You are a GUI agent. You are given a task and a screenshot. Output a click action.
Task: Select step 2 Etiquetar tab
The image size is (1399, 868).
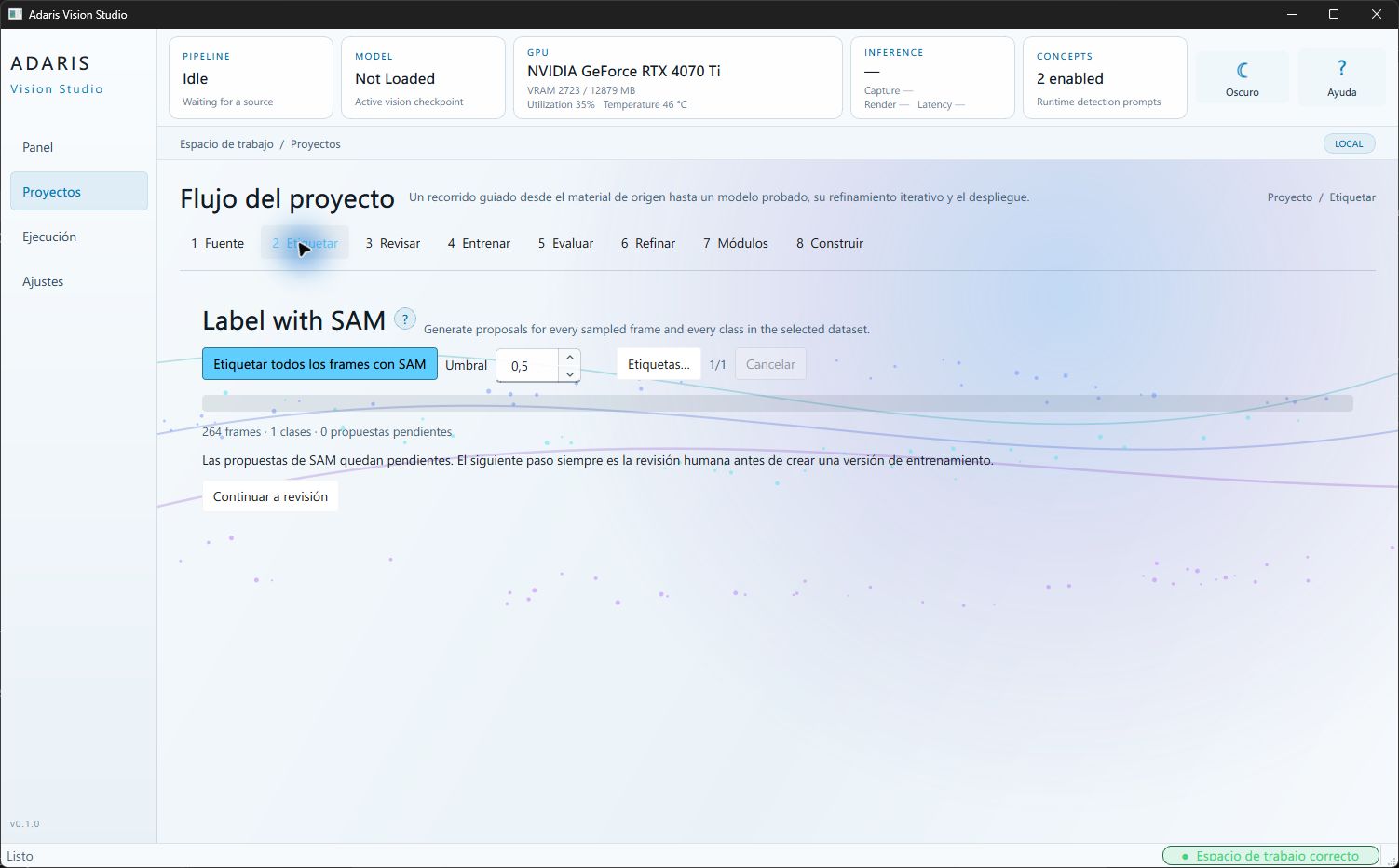tap(305, 243)
